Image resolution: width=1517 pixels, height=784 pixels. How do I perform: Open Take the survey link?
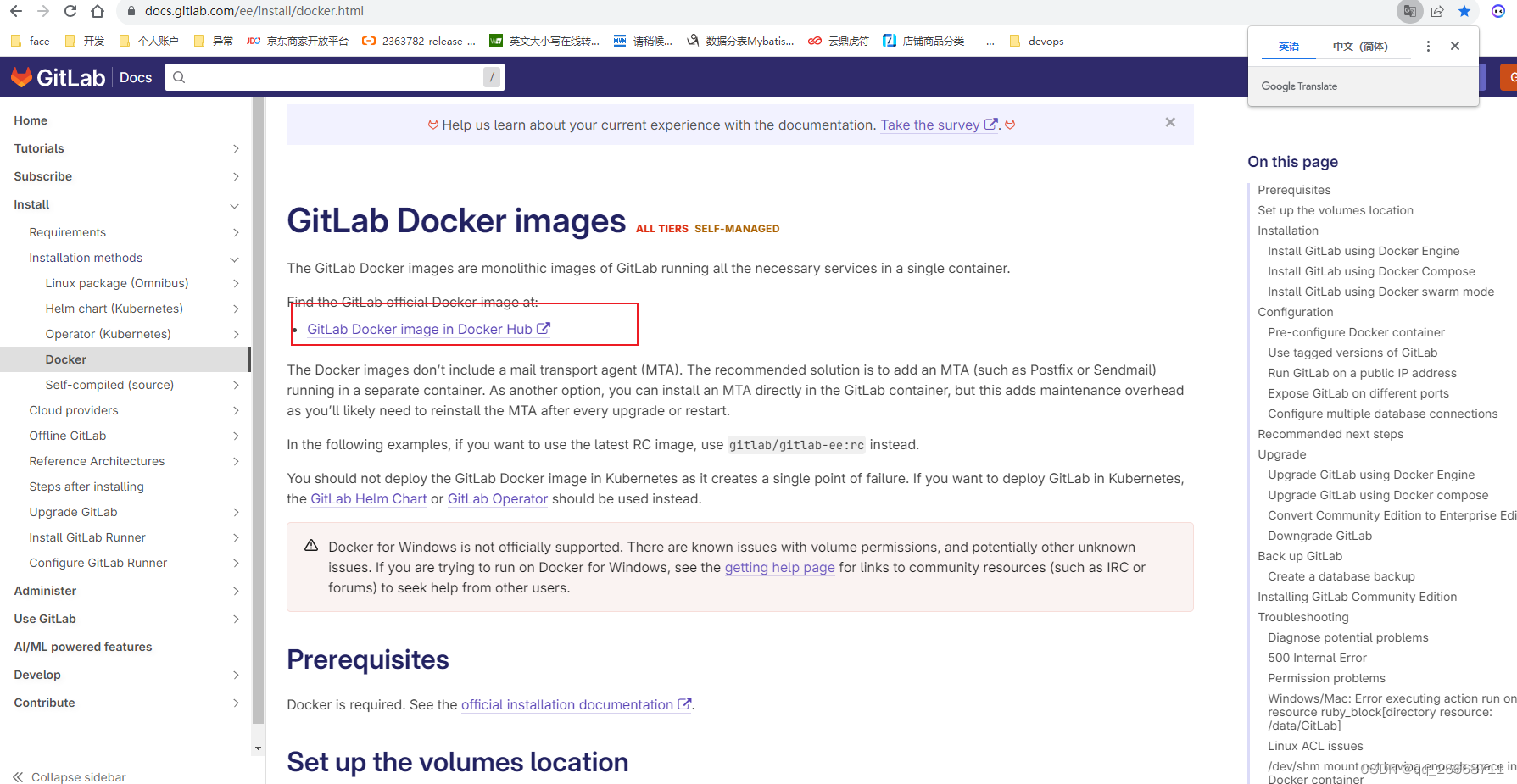coord(939,125)
